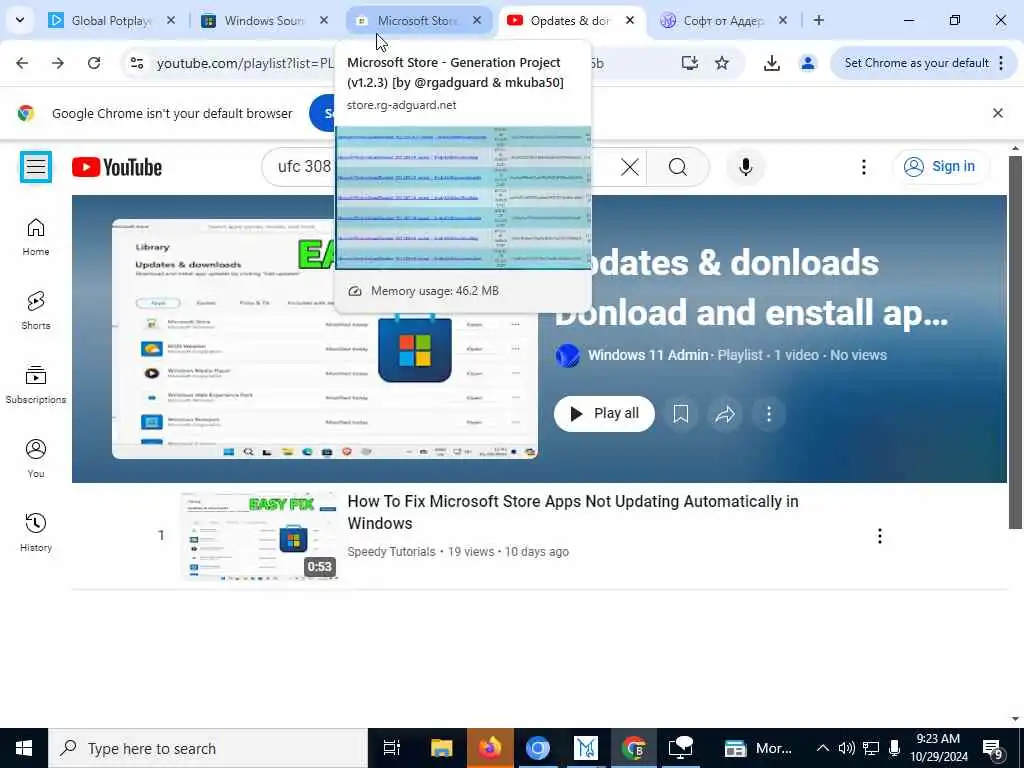
Task: Open the notification center
Action: tap(993, 748)
